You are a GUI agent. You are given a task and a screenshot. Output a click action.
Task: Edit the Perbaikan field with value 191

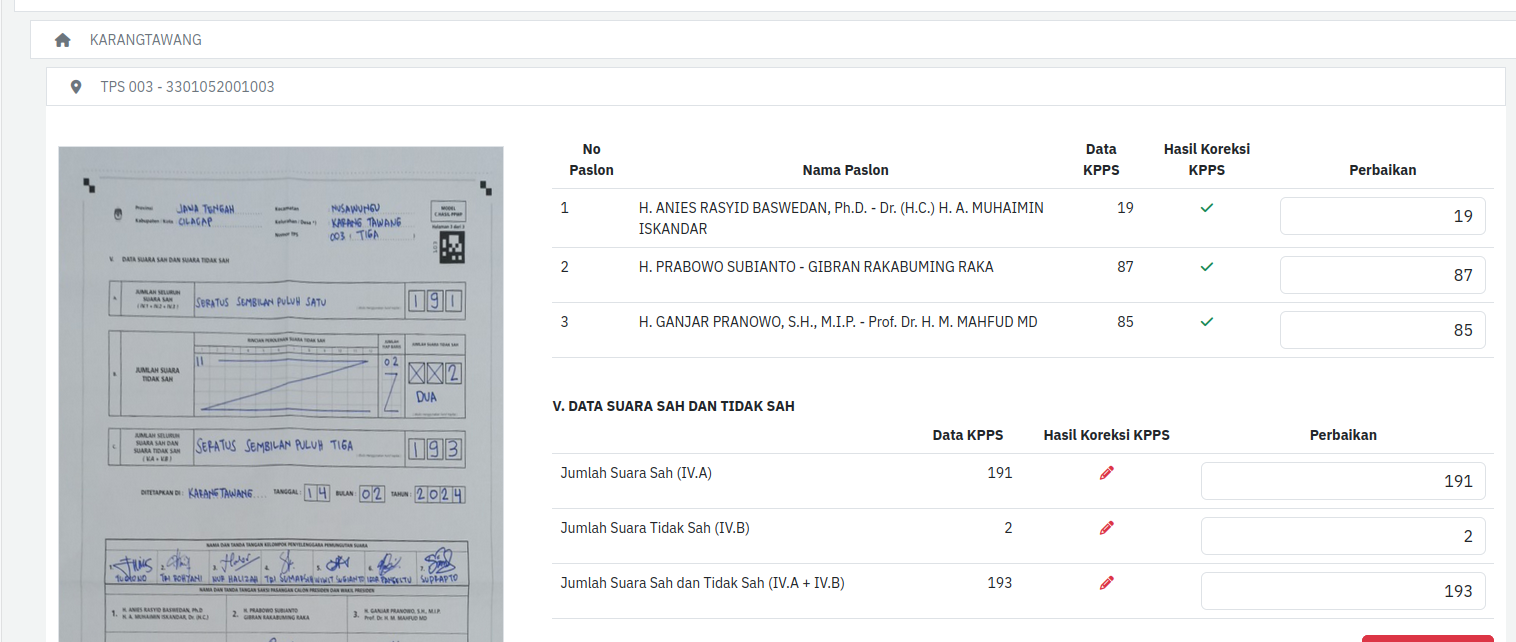point(1342,481)
